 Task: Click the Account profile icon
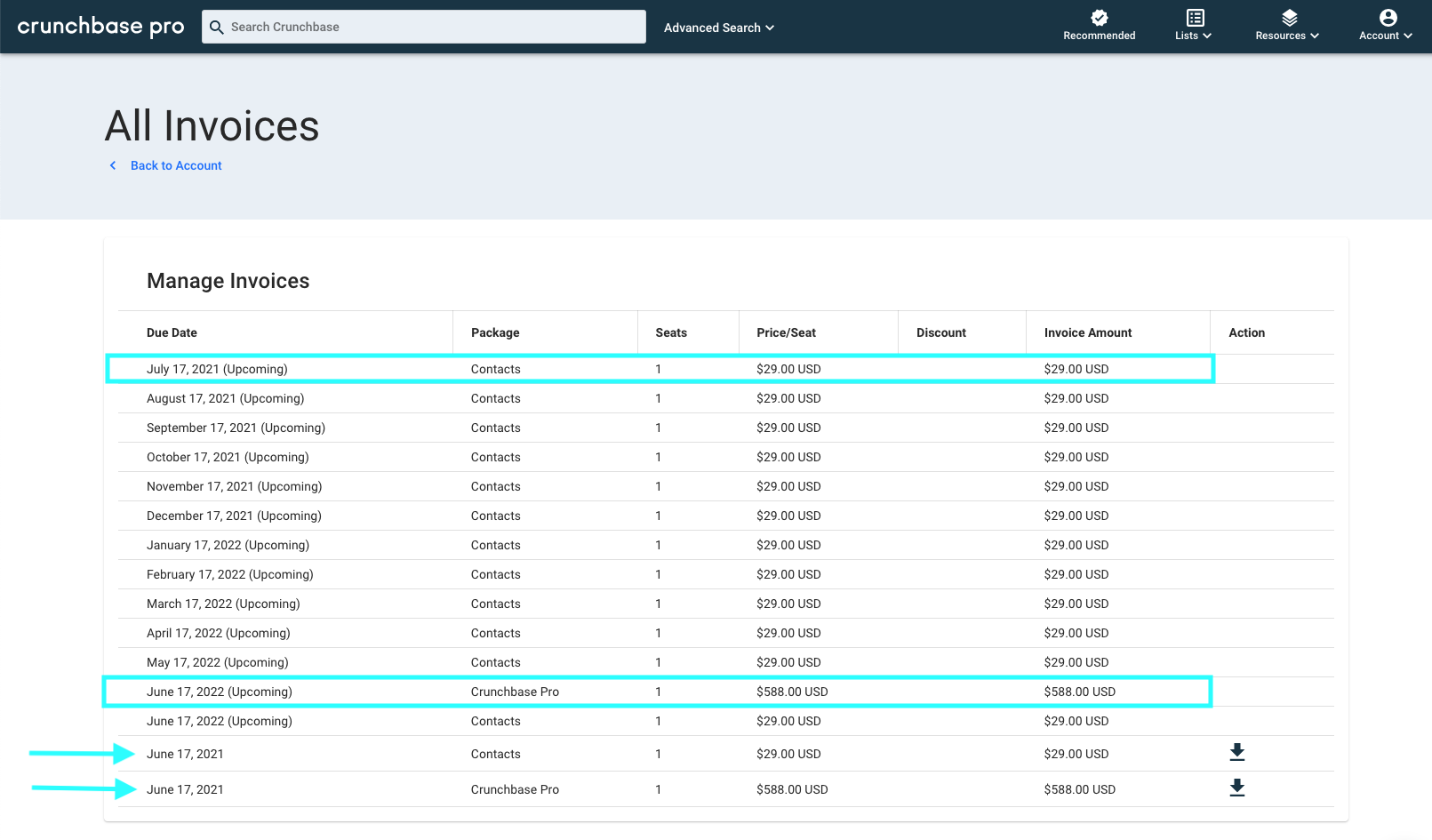pyautogui.click(x=1388, y=18)
